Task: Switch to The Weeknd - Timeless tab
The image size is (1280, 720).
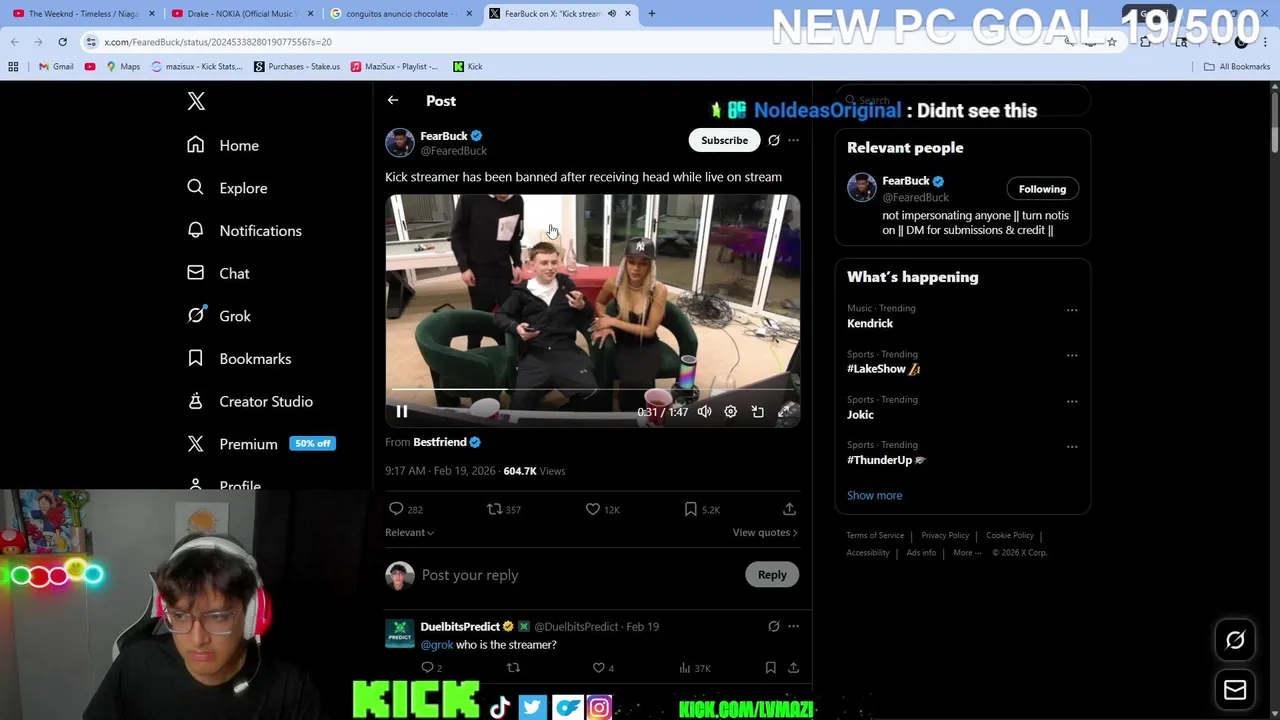Action: [x=84, y=14]
